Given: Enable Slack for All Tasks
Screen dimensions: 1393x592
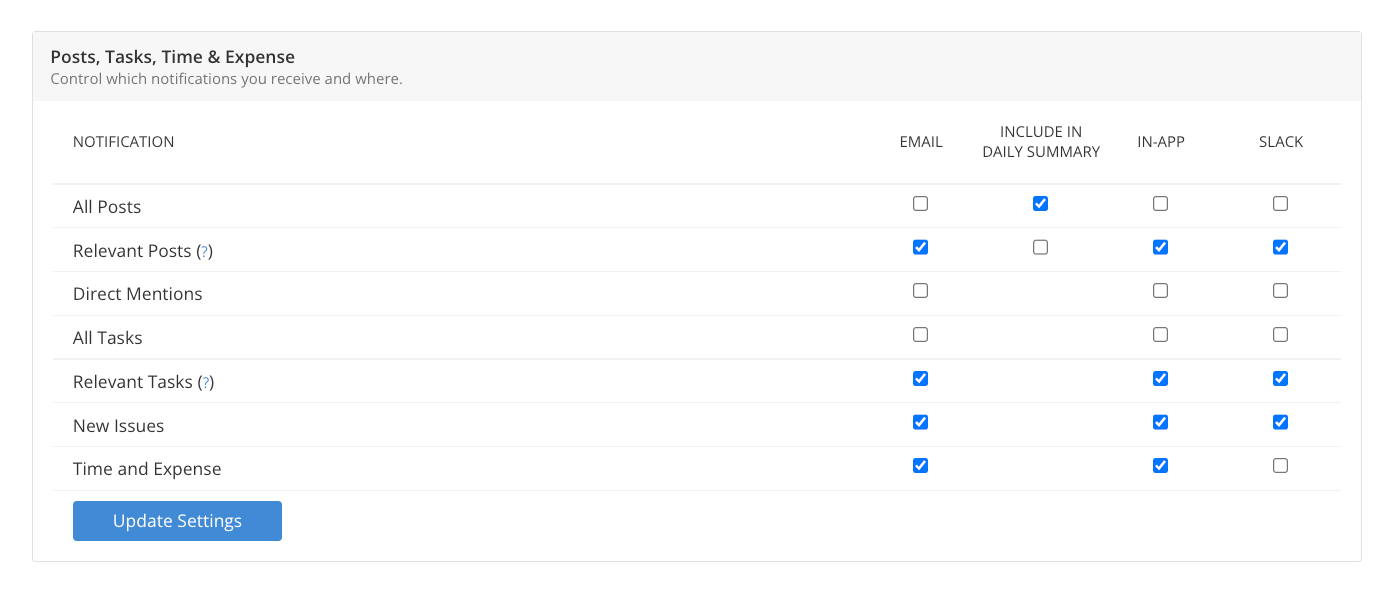Looking at the screenshot, I should pyautogui.click(x=1280, y=335).
